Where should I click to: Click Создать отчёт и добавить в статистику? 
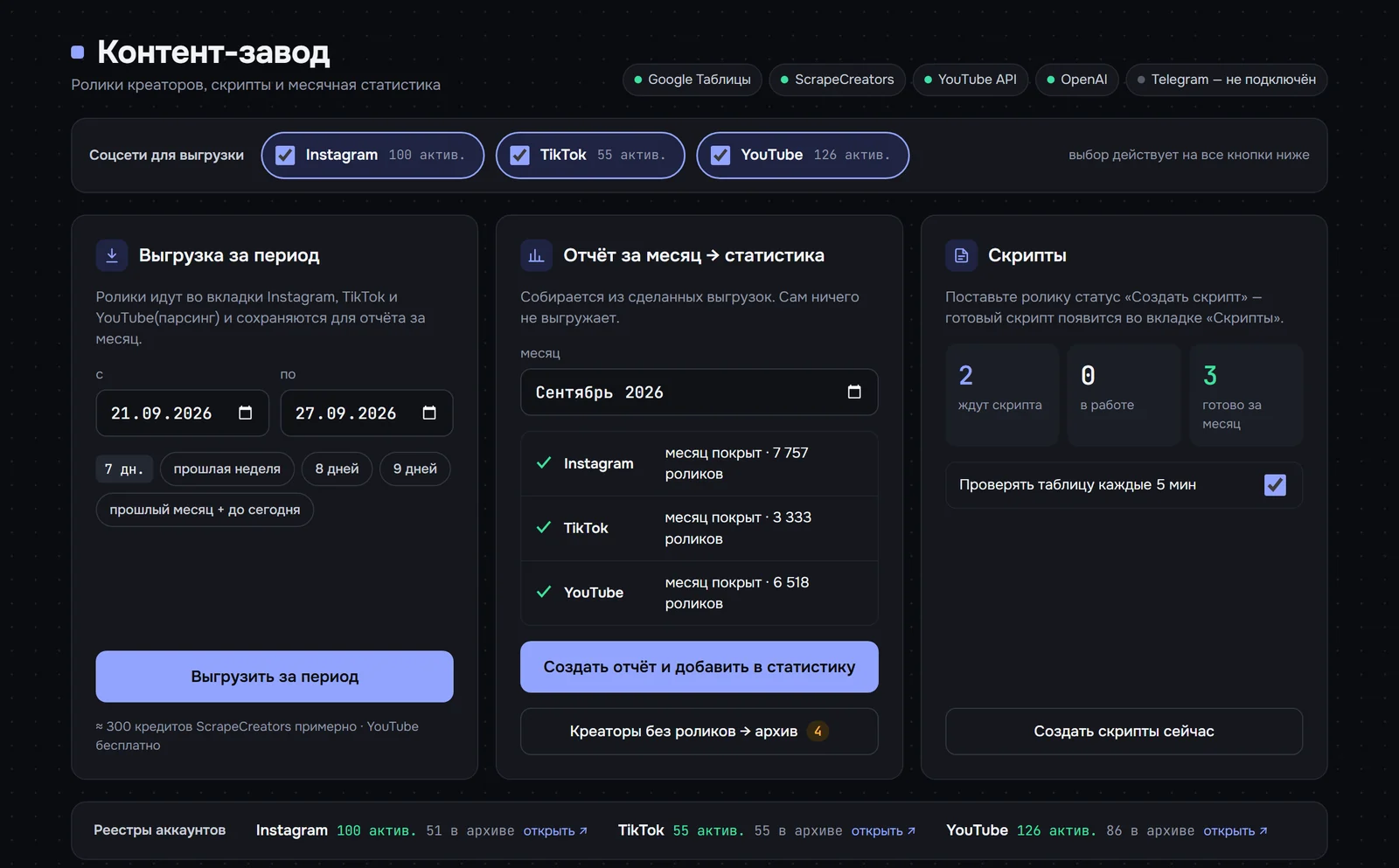pyautogui.click(x=699, y=667)
